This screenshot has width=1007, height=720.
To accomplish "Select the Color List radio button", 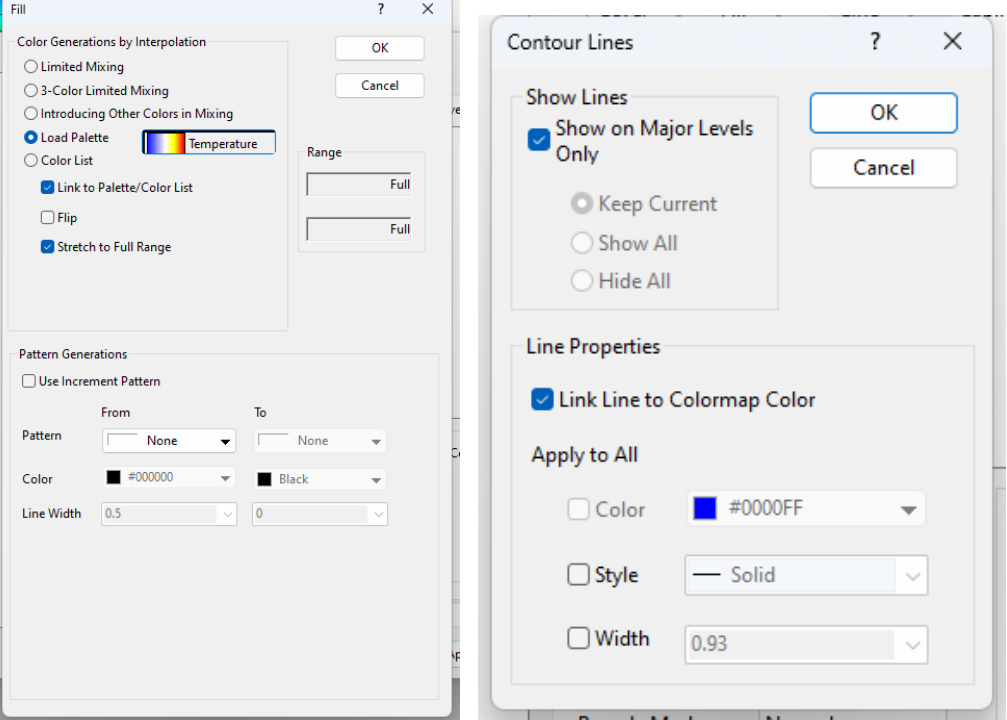I will coord(31,160).
